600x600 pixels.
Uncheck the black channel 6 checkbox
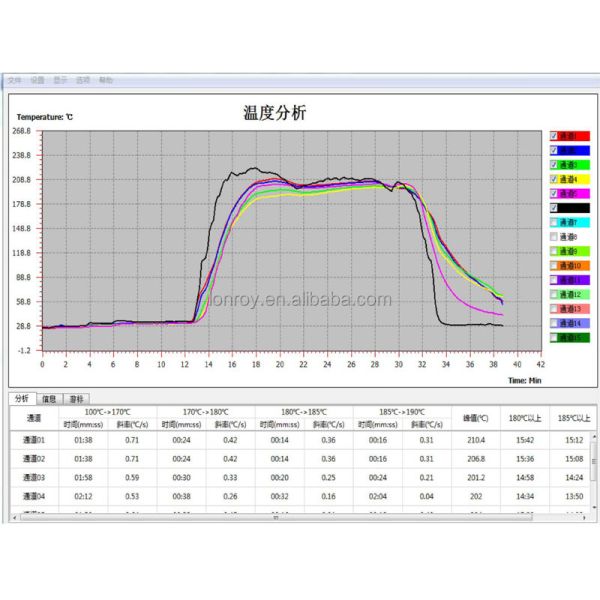point(554,208)
